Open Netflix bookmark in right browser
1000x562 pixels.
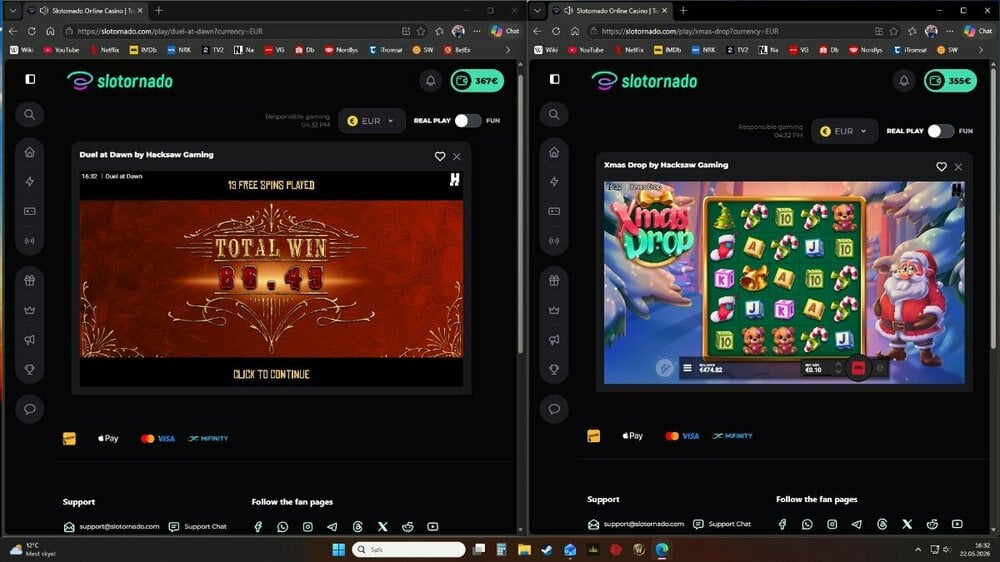point(628,50)
